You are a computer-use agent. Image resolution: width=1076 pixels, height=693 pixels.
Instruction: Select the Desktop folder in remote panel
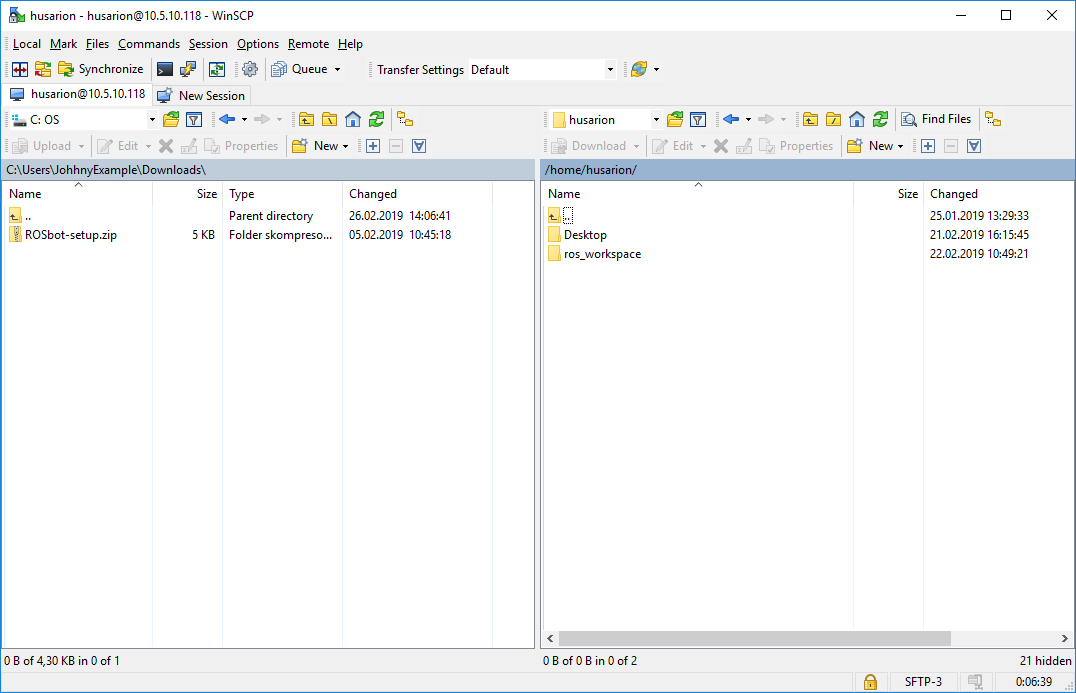[577, 235]
